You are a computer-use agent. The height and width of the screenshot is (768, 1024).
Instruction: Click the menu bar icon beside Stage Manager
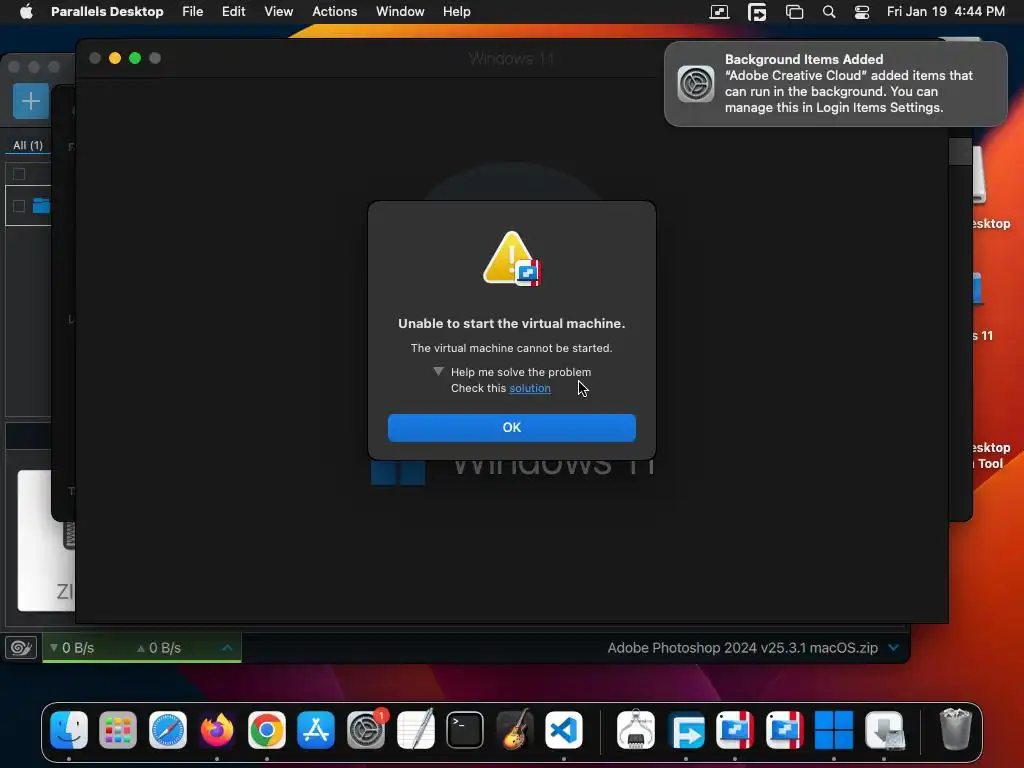tap(757, 12)
